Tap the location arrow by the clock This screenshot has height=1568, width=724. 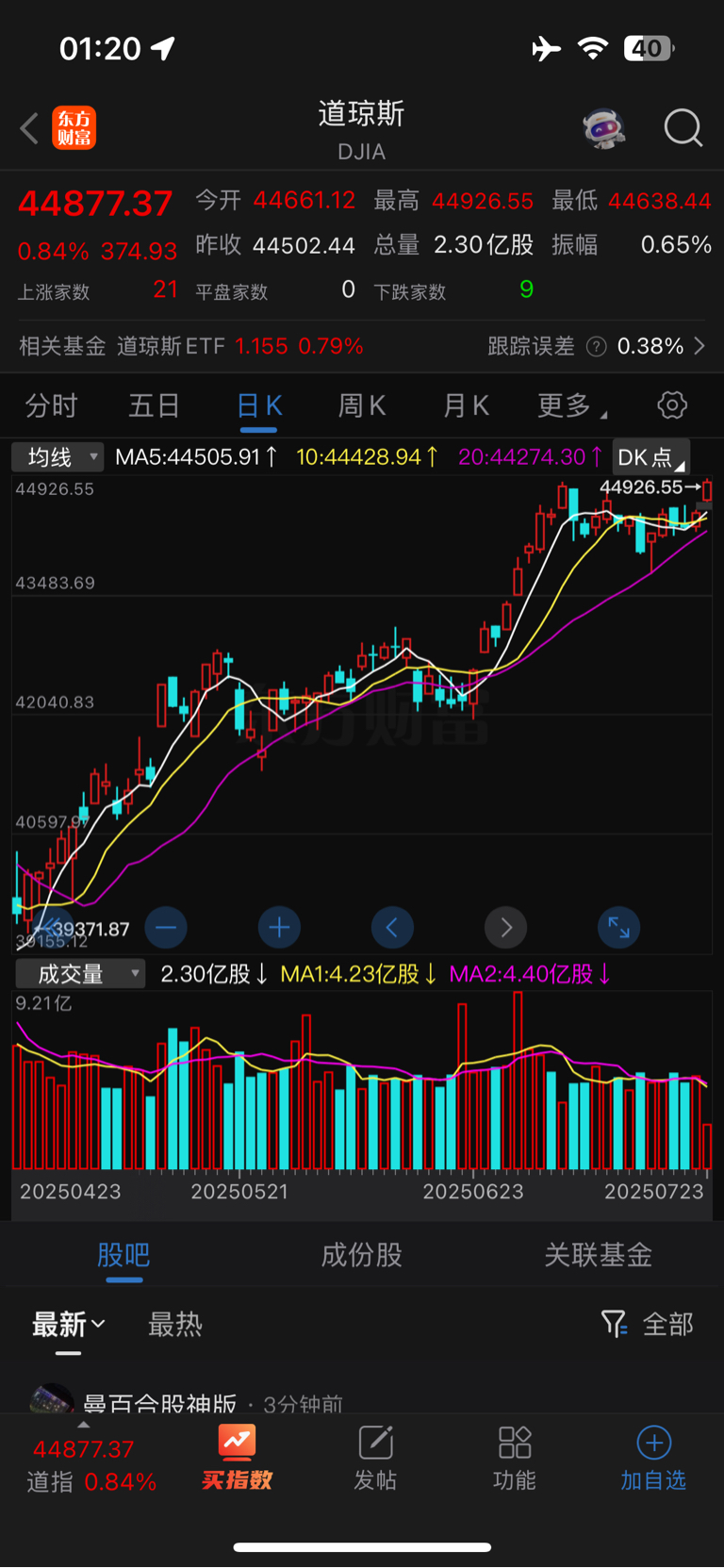[163, 48]
